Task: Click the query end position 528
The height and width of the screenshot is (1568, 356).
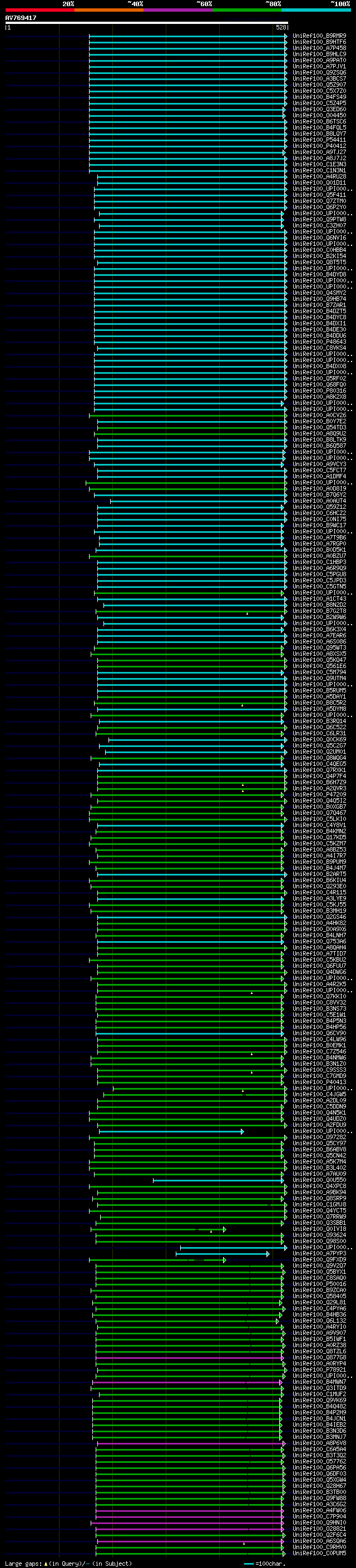Action: pos(280,27)
